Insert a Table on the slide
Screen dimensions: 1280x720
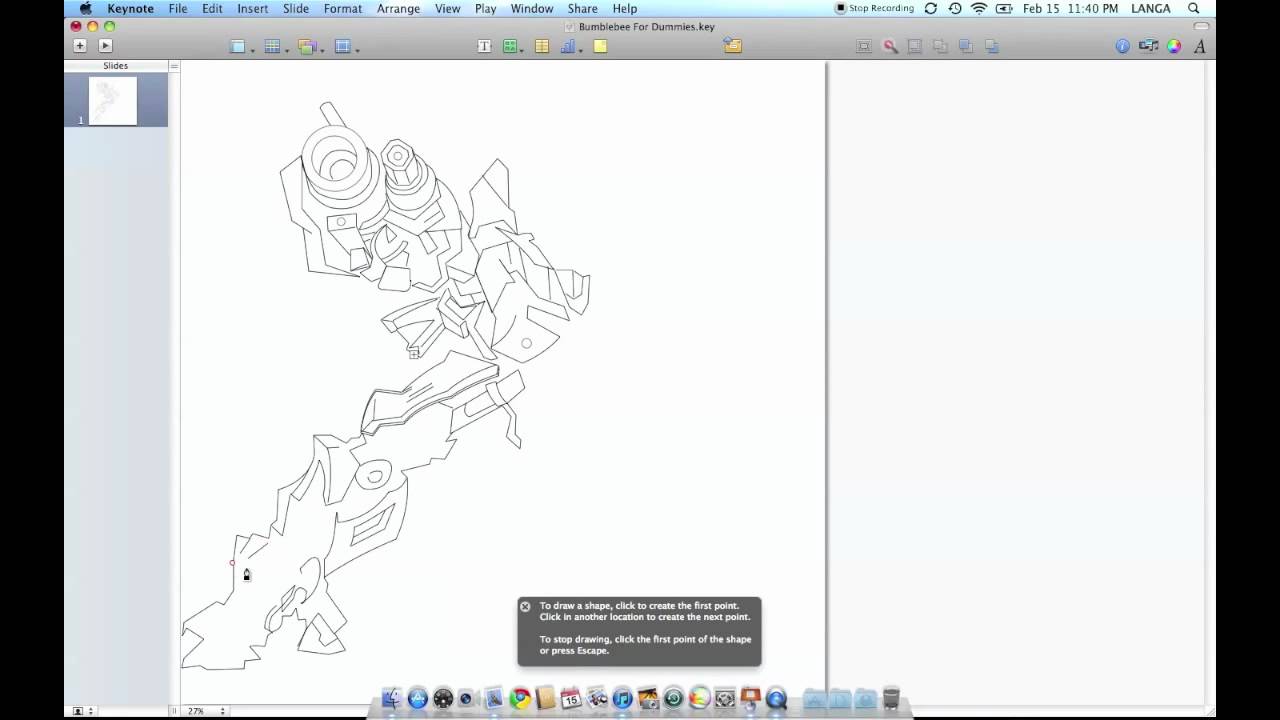pyautogui.click(x=541, y=46)
